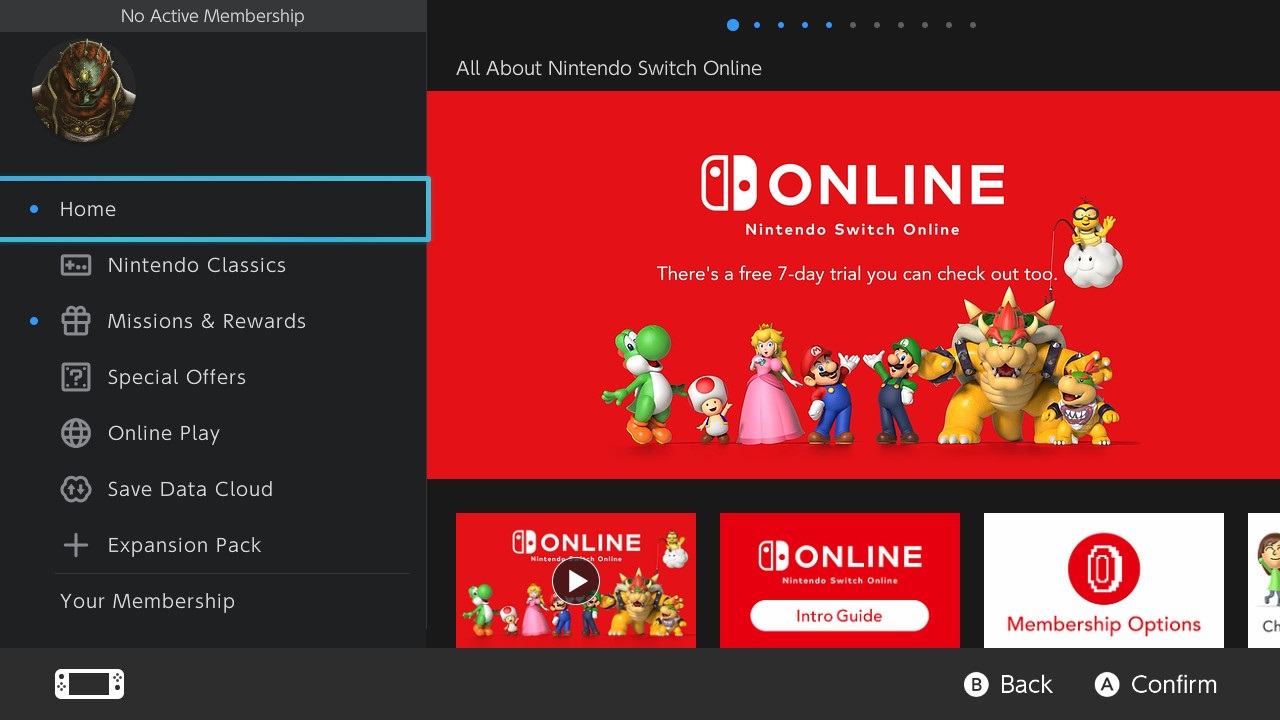Go to Missions & Rewards
The height and width of the screenshot is (720, 1280).
(214, 321)
